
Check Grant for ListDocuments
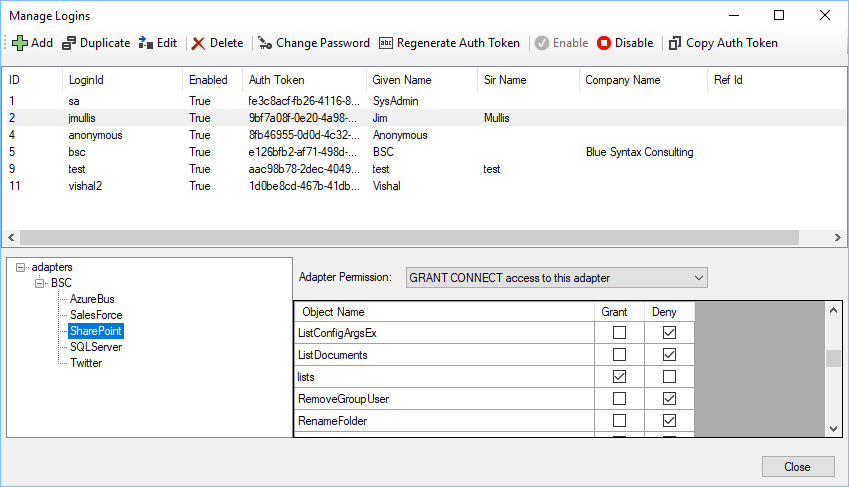619,355
